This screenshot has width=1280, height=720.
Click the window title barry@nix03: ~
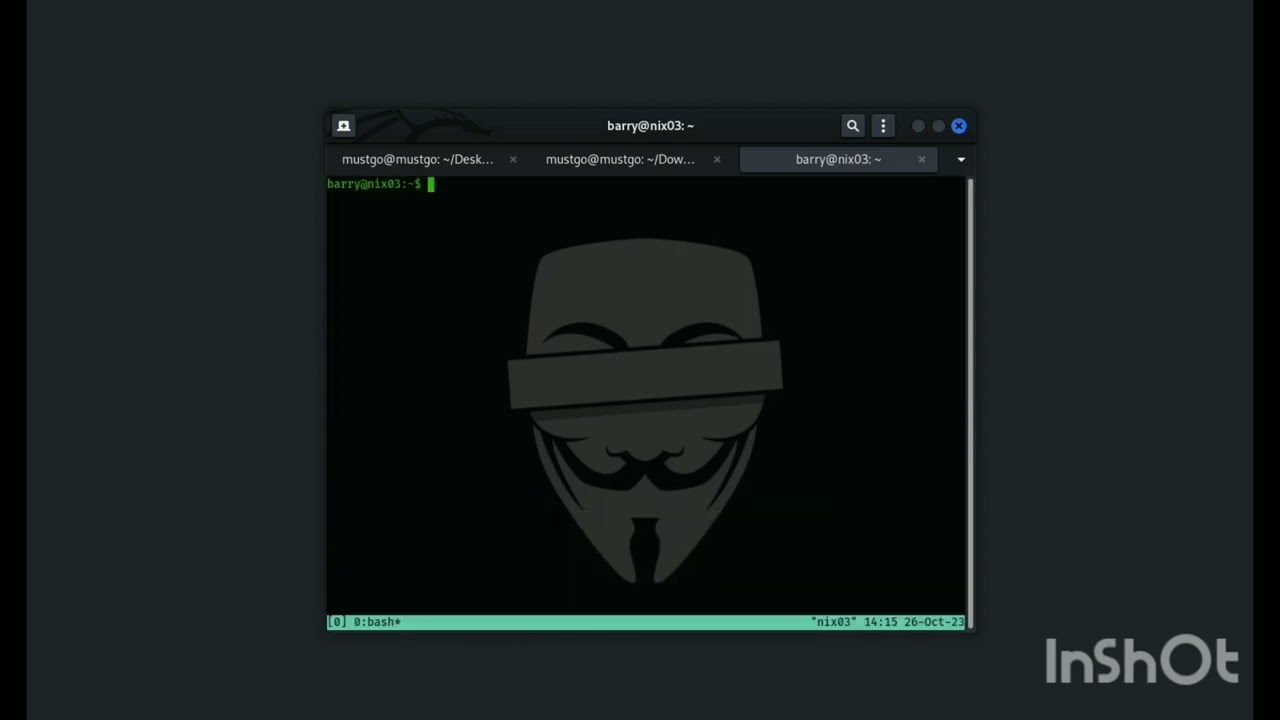pos(650,126)
